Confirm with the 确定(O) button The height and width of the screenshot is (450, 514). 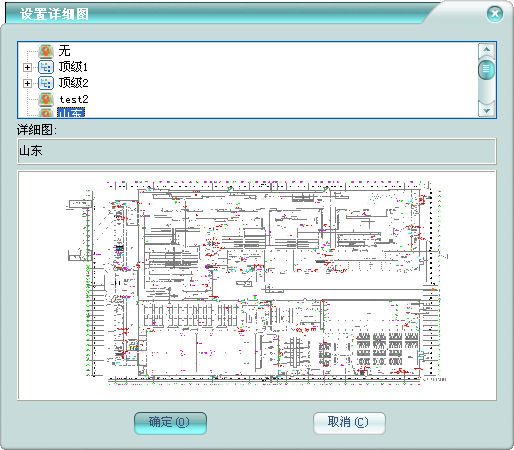point(170,423)
